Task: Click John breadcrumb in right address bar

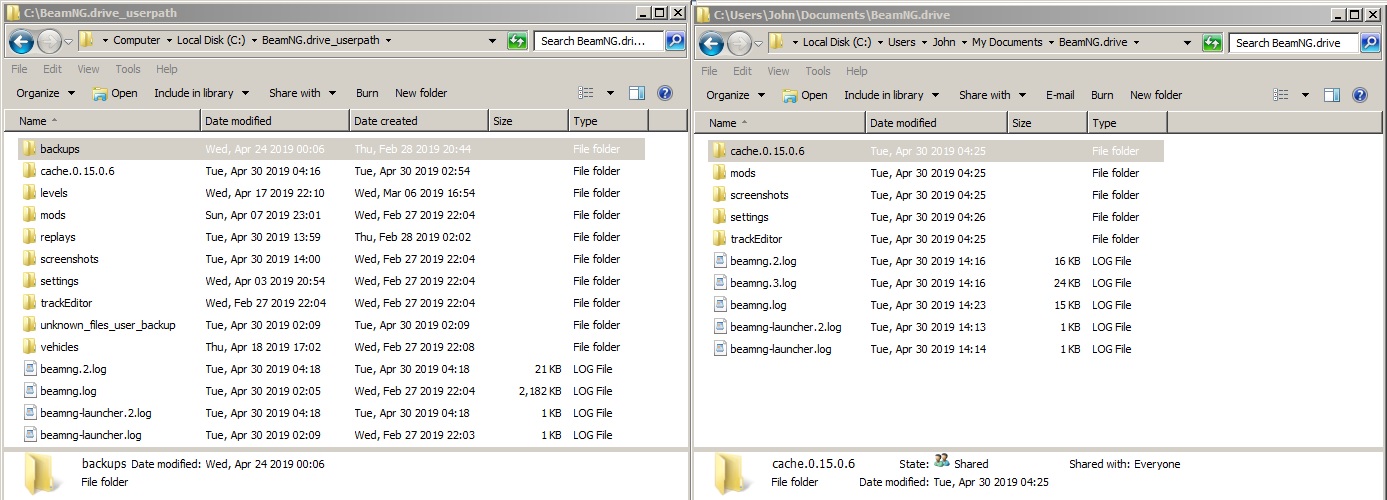Action: pos(943,43)
